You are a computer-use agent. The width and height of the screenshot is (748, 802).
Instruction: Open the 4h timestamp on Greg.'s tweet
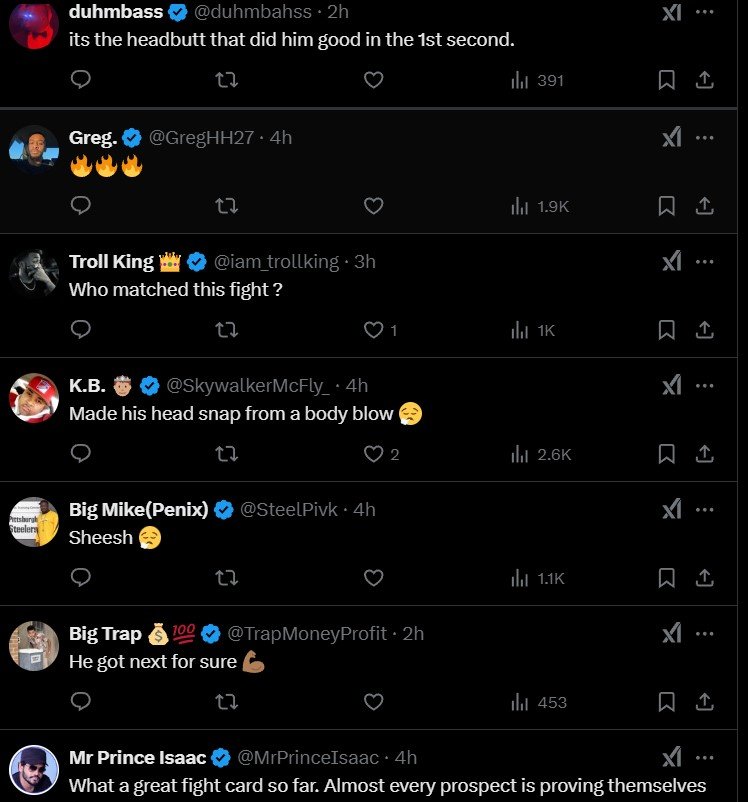281,138
